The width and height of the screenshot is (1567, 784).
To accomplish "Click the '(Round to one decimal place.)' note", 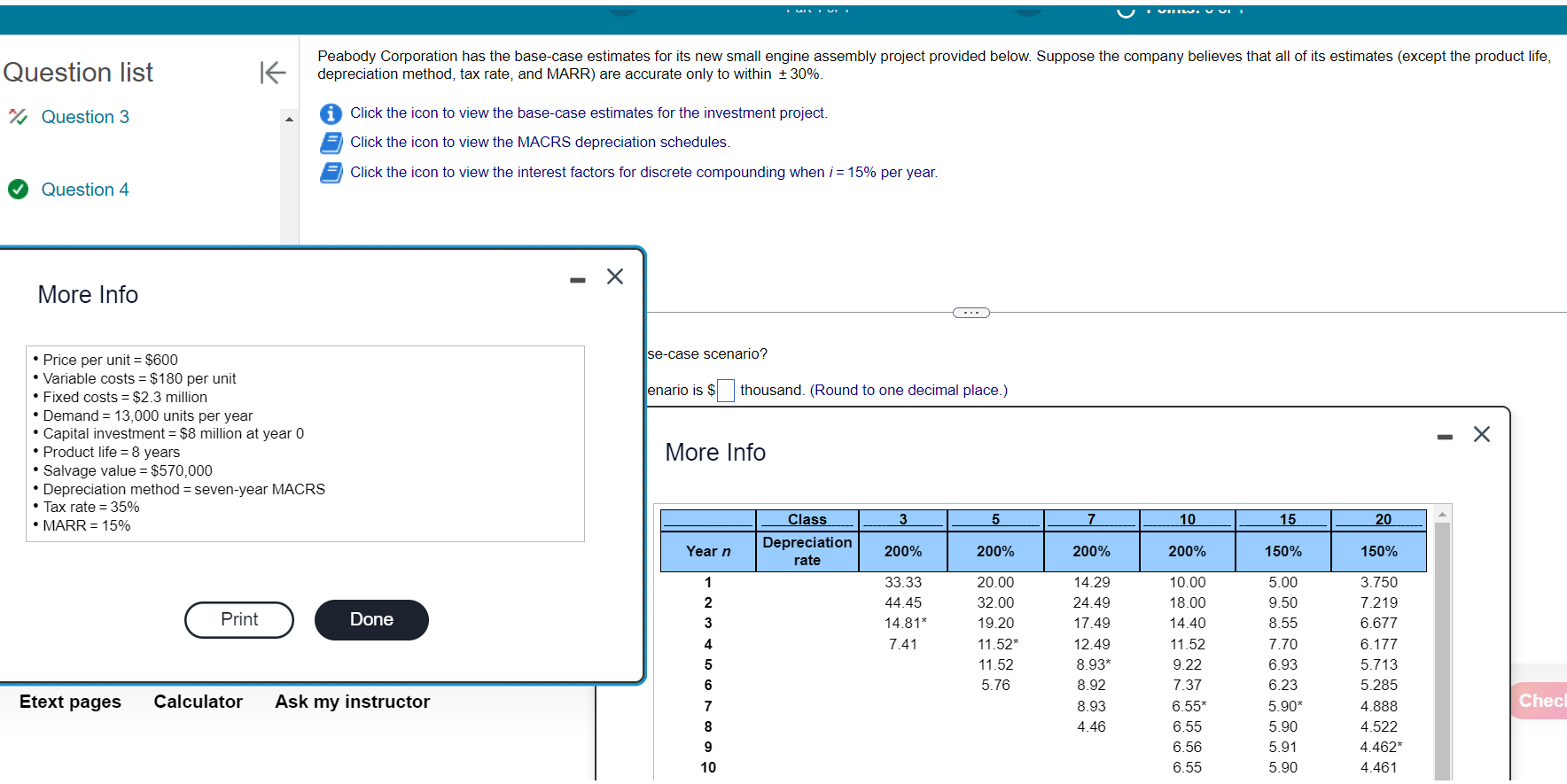I will (x=909, y=391).
